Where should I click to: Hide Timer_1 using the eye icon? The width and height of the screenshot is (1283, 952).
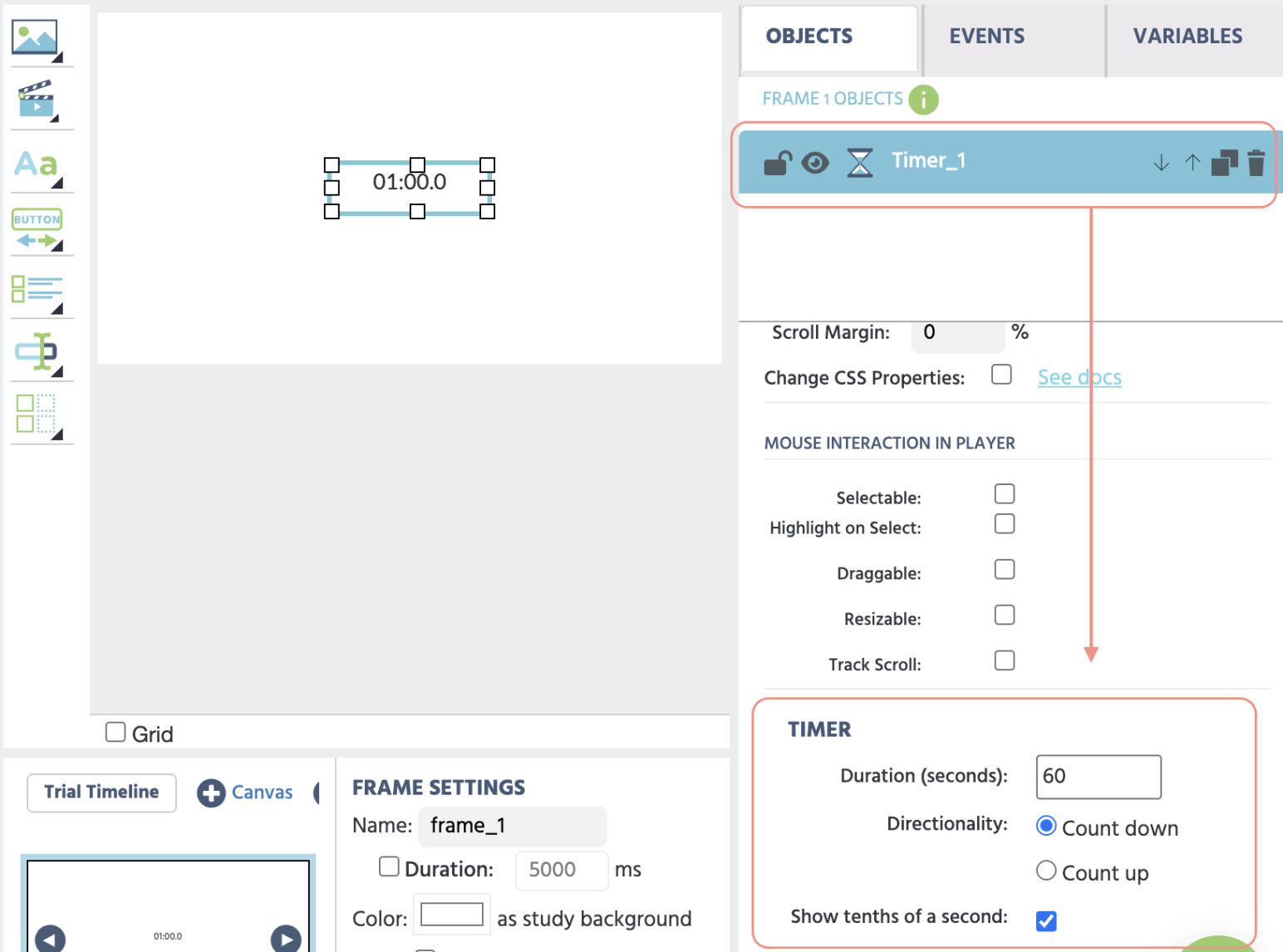[x=815, y=163]
